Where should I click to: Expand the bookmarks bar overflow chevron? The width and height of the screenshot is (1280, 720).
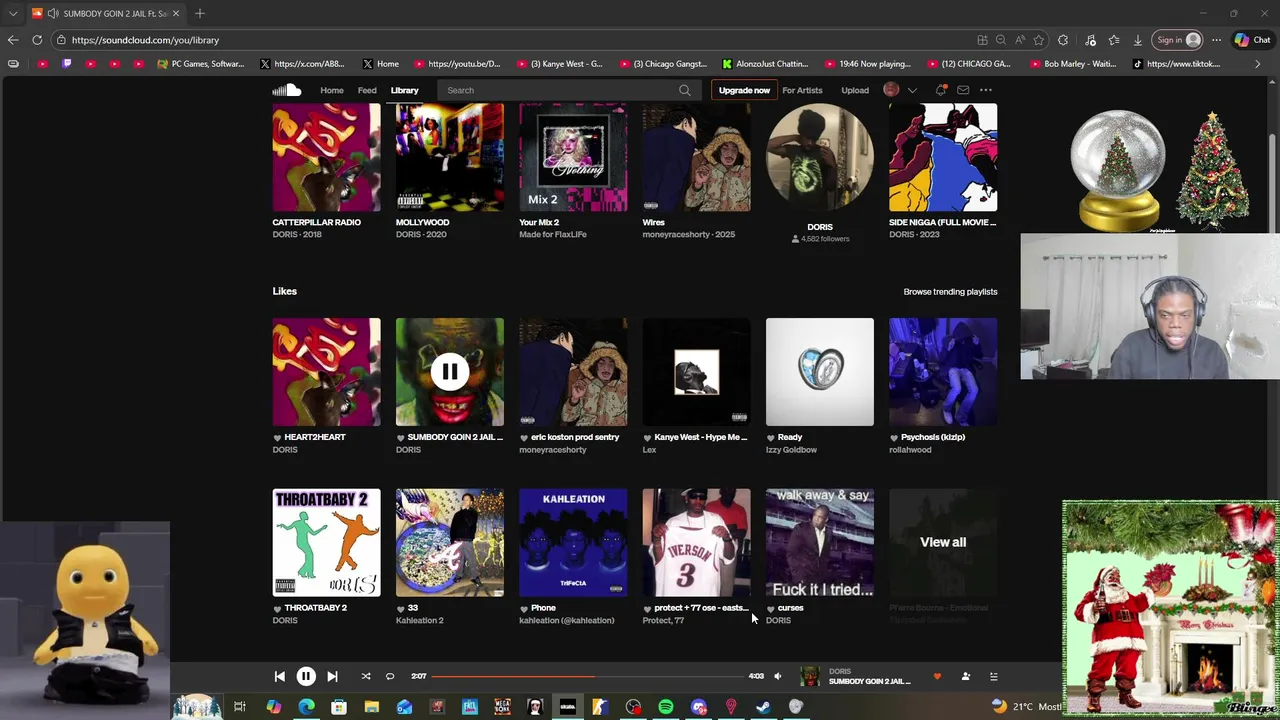(1258, 64)
